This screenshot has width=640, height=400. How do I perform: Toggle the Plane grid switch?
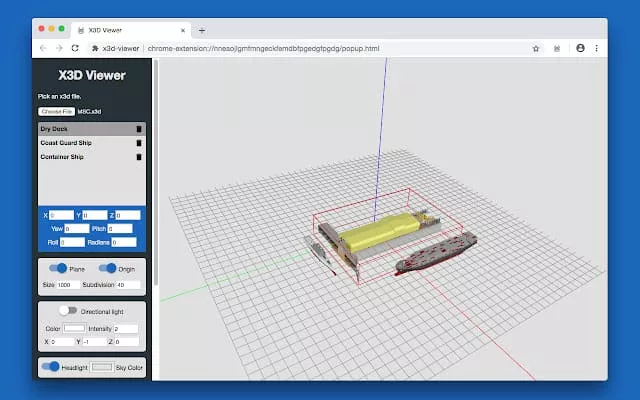pos(58,268)
